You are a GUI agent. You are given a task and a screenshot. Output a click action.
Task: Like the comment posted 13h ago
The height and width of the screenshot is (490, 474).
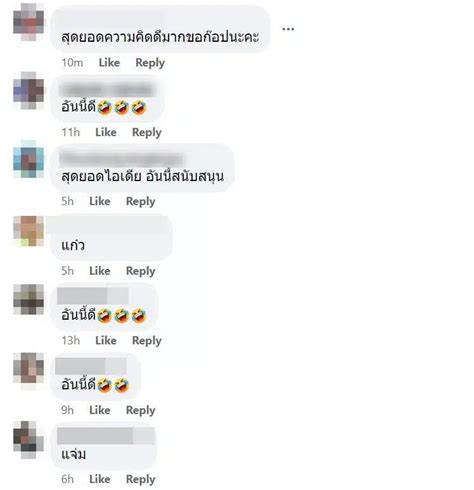[x=106, y=340]
